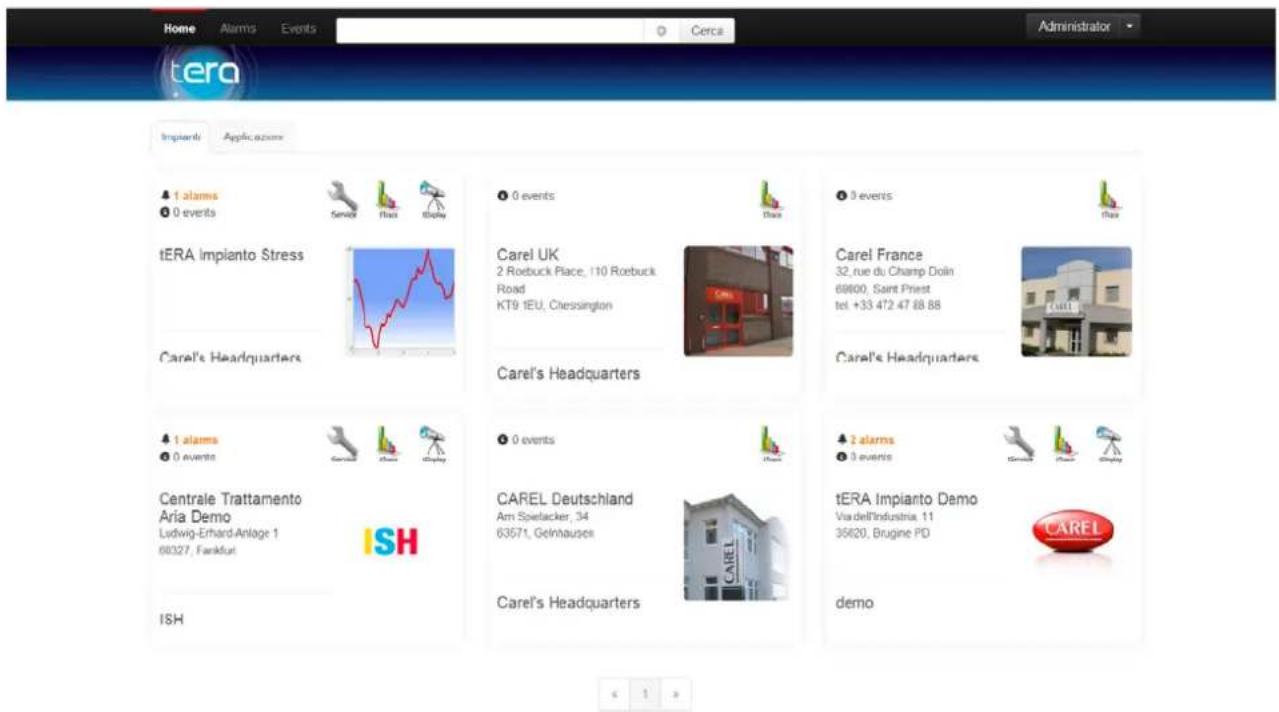Open the Administrator dropdown menu
1279x712 pixels.
(1083, 27)
